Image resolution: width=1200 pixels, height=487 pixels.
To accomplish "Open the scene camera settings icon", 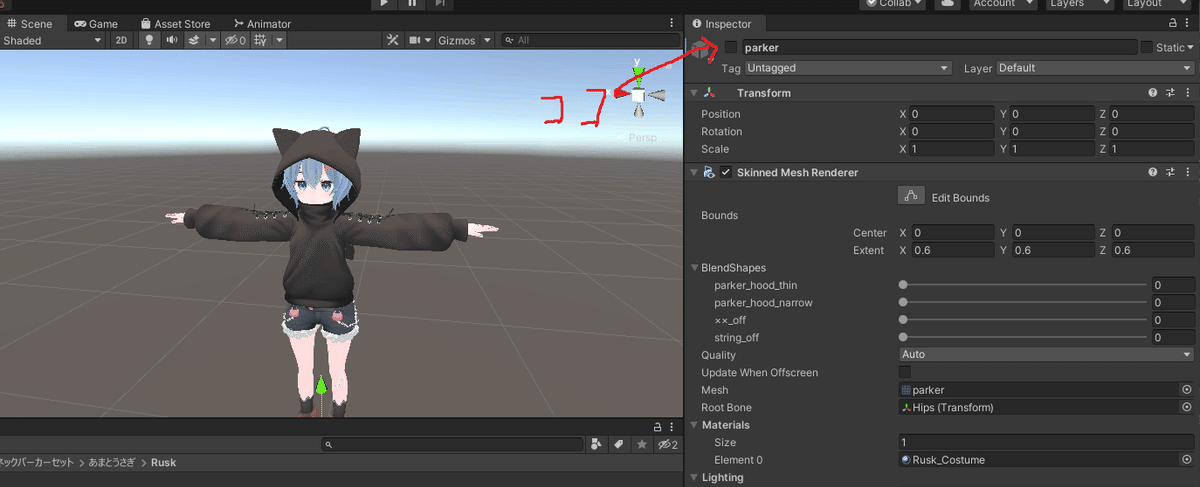I will pos(415,40).
